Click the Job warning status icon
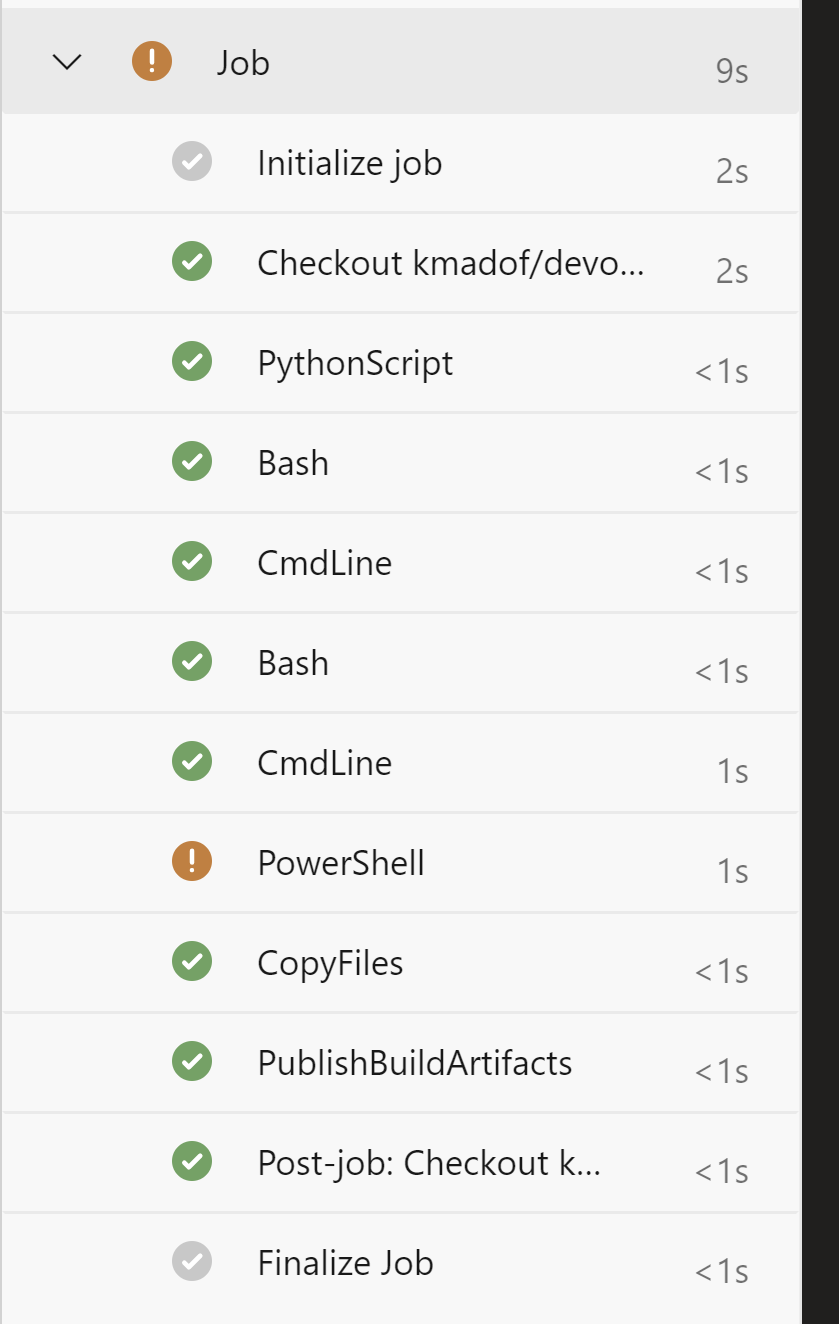The image size is (839, 1324). click(152, 62)
